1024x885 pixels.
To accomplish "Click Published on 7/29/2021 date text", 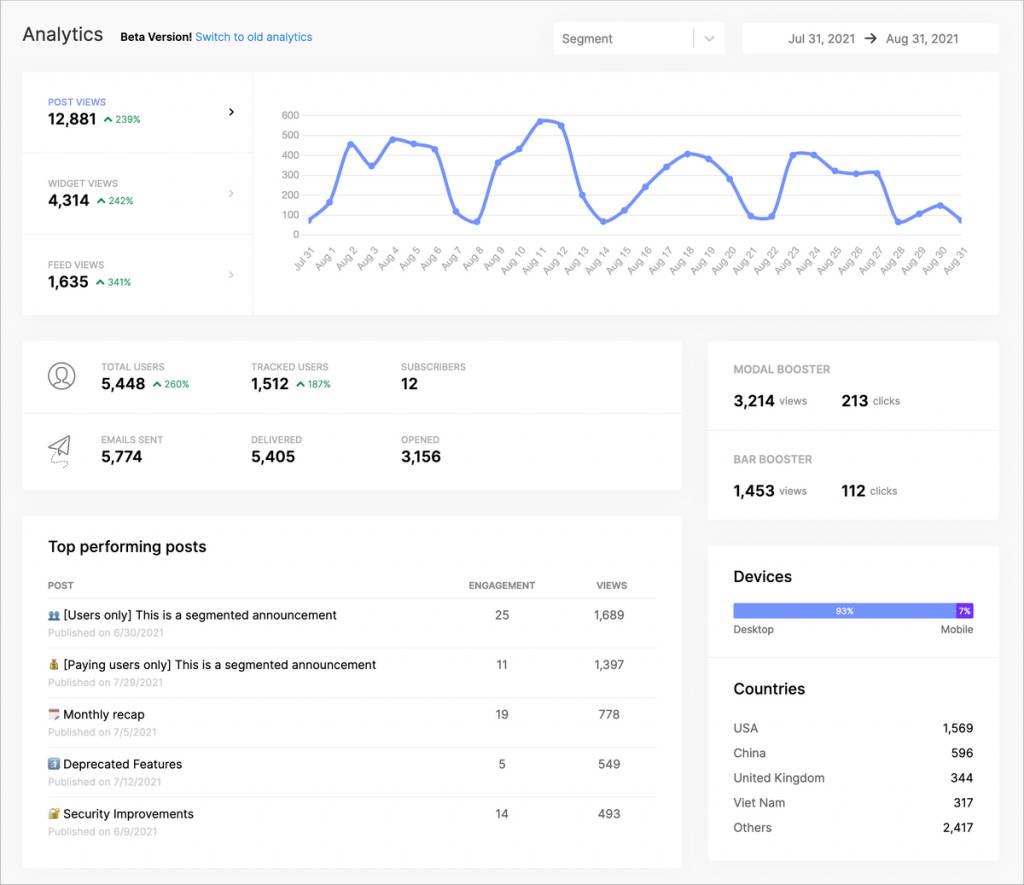I will click(105, 683).
